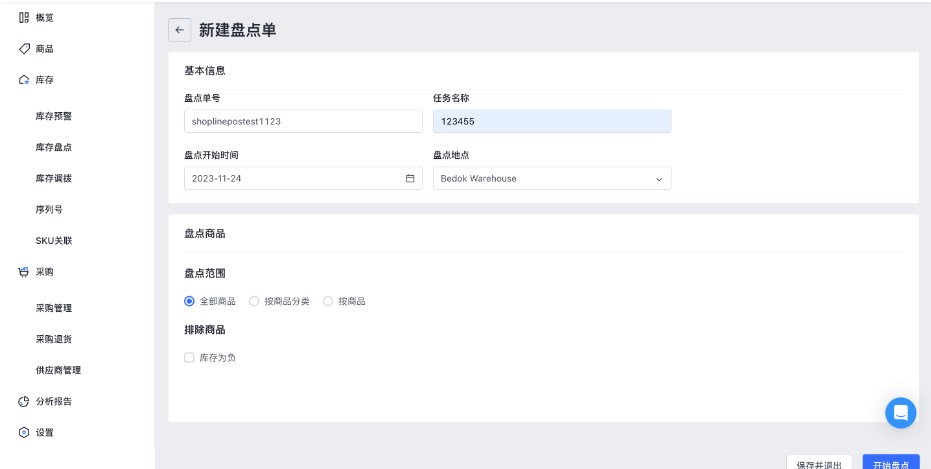The height and width of the screenshot is (469, 931).
Task: Click the 保存并退出 button
Action: tap(819, 463)
